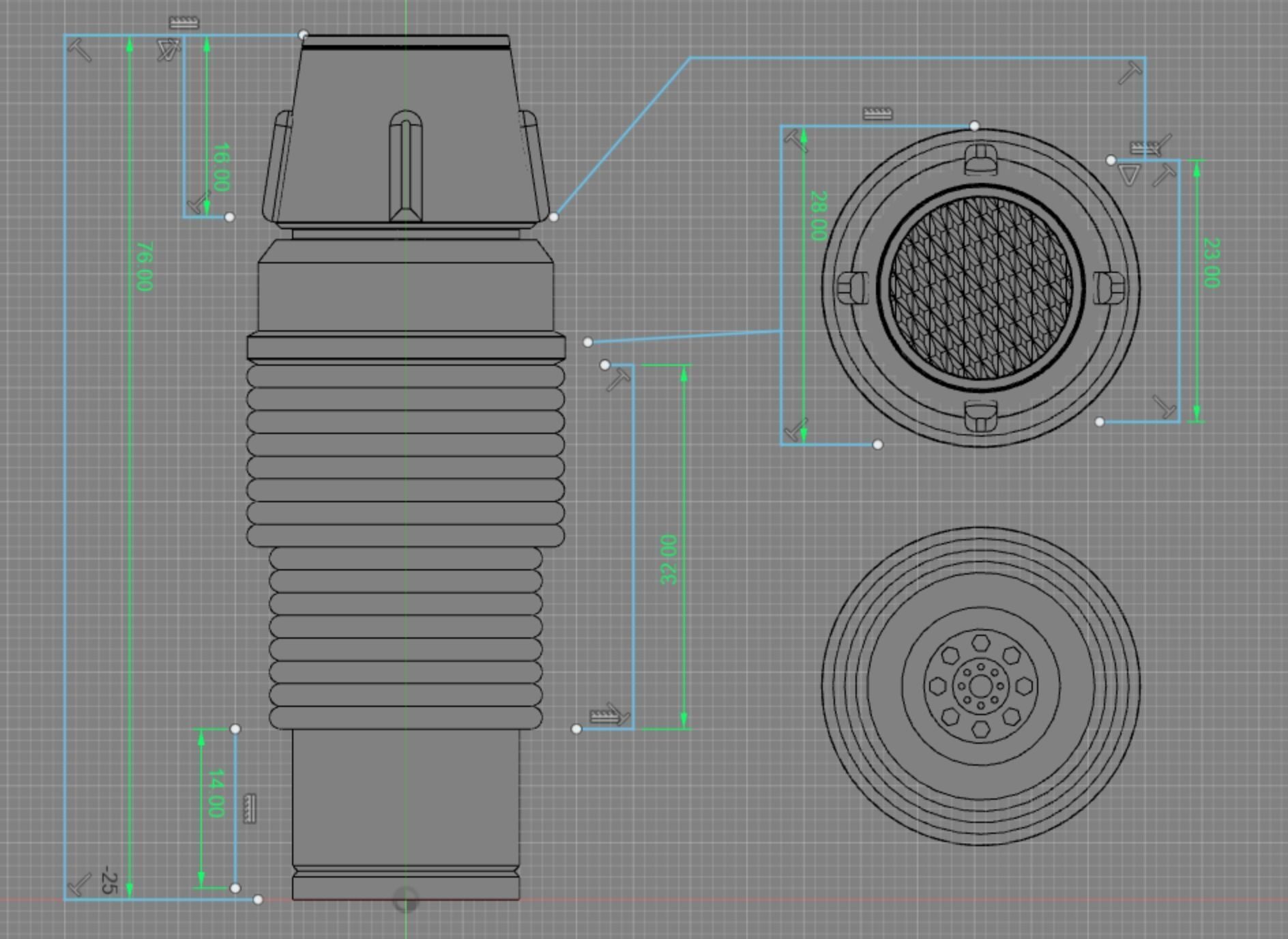The image size is (1288, 939).
Task: Select the mesh grille in the top view
Action: pyautogui.click(x=980, y=287)
